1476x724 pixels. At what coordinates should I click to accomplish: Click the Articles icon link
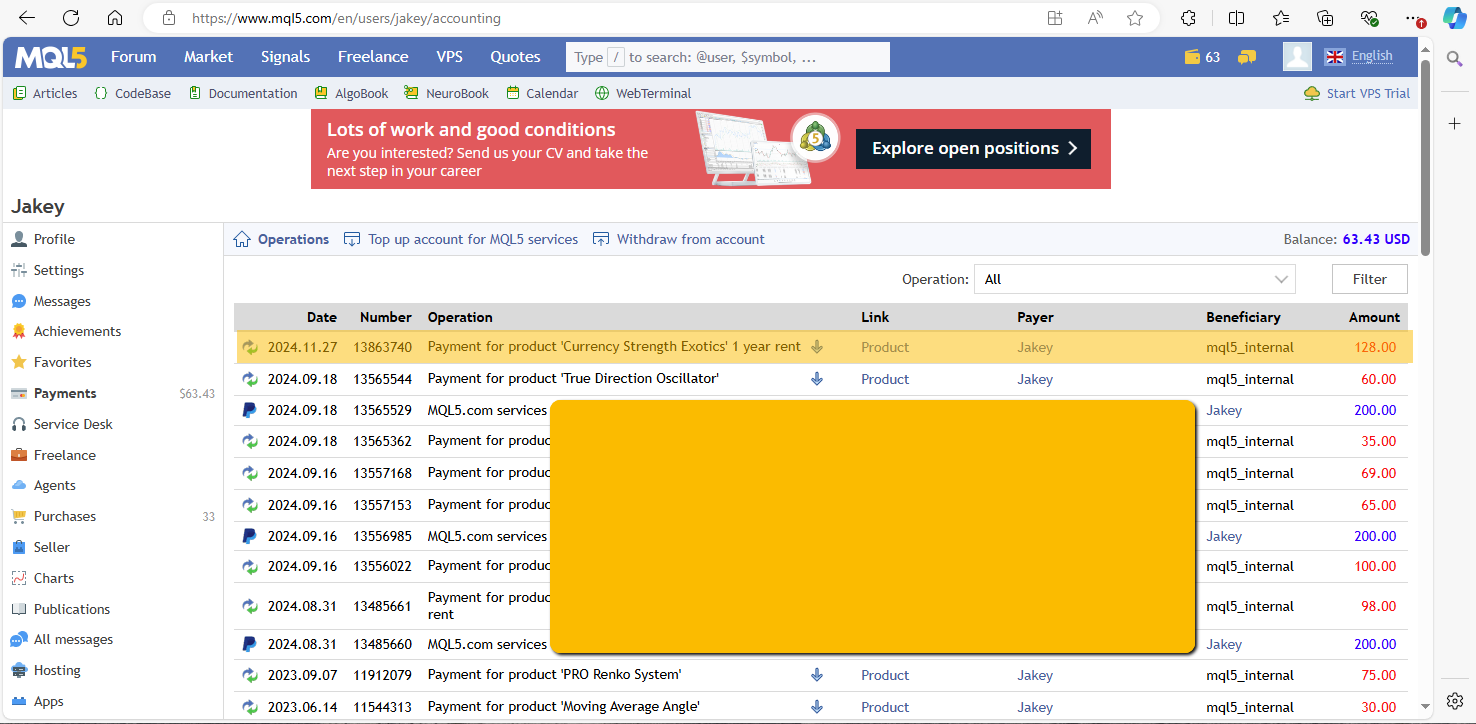pyautogui.click(x=45, y=93)
